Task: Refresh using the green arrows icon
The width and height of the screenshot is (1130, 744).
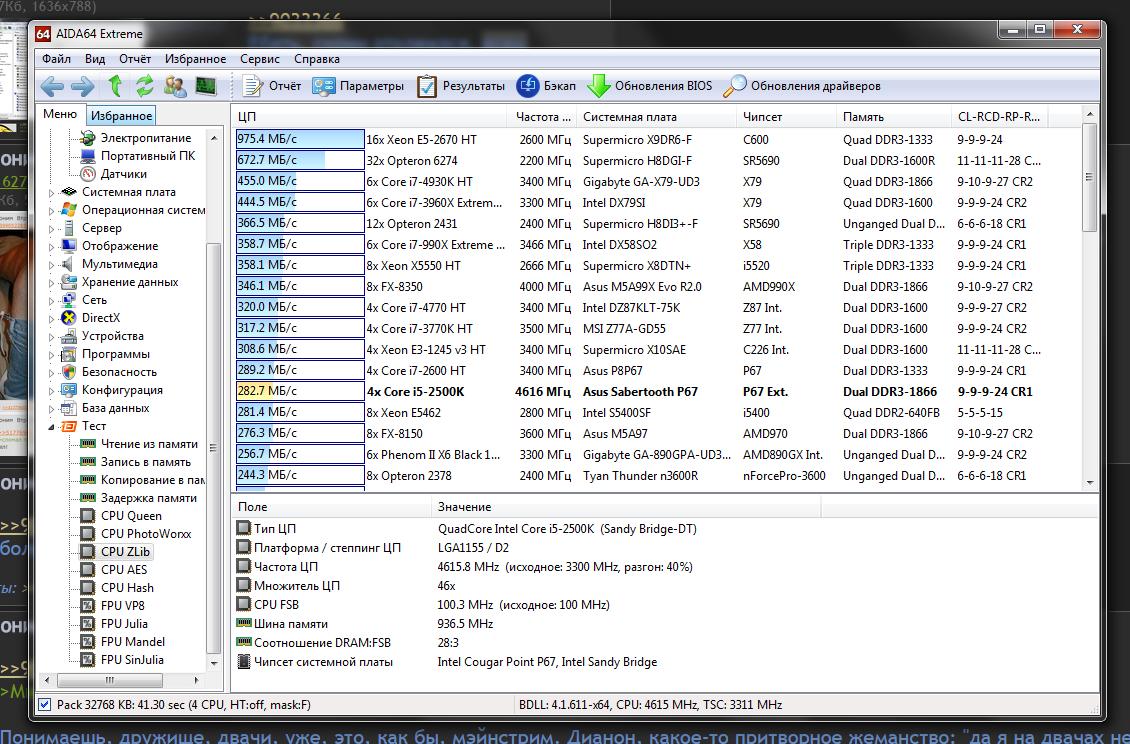Action: coord(145,86)
